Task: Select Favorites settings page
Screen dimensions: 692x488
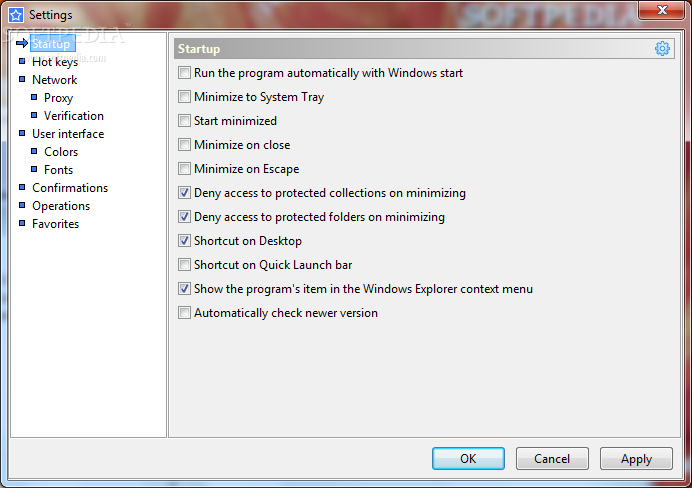Action: click(x=55, y=224)
